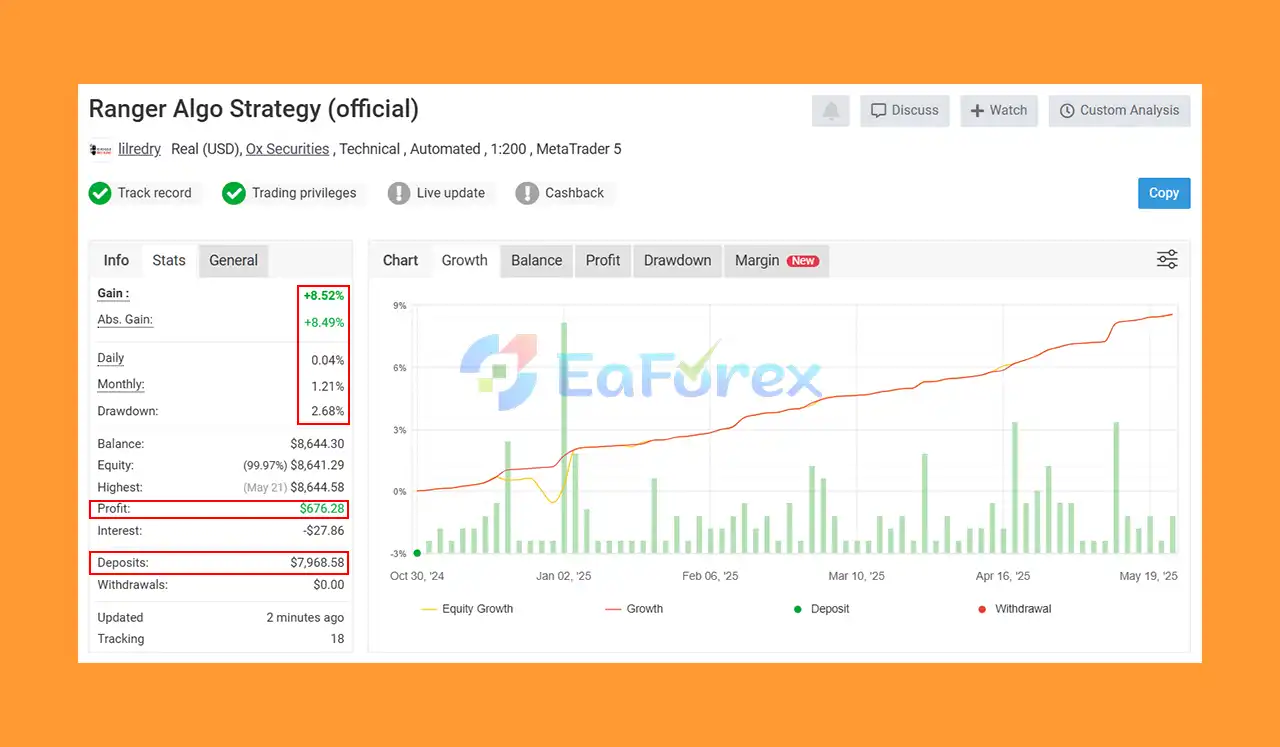Toggle the Withdrawal legend entry
Screen dimensions: 1280x747
[1014, 609]
